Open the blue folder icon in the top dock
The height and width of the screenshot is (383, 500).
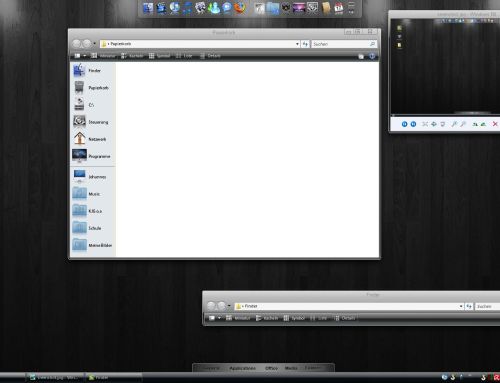pyautogui.click(x=272, y=8)
